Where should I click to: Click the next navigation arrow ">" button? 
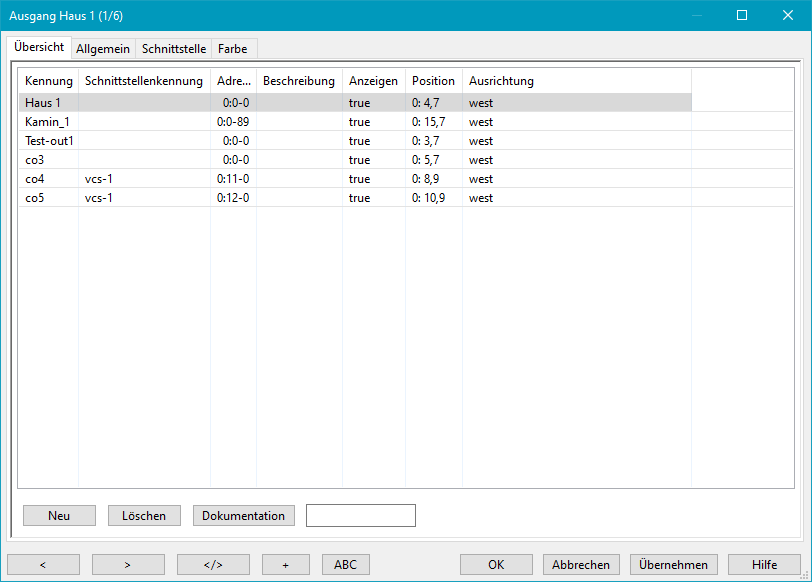click(x=128, y=564)
